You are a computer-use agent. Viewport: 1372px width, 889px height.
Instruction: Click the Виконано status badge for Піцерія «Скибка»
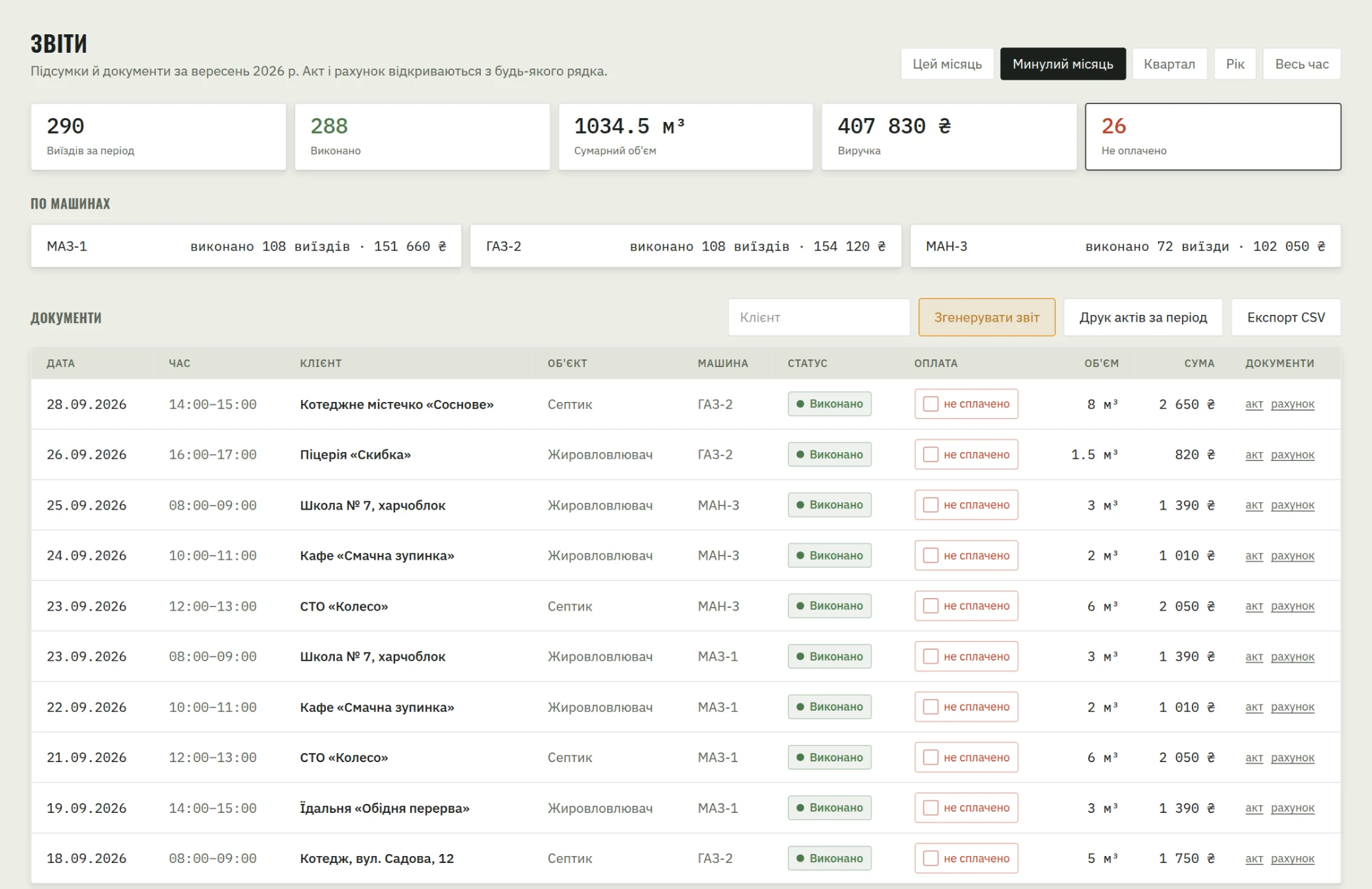click(x=829, y=454)
